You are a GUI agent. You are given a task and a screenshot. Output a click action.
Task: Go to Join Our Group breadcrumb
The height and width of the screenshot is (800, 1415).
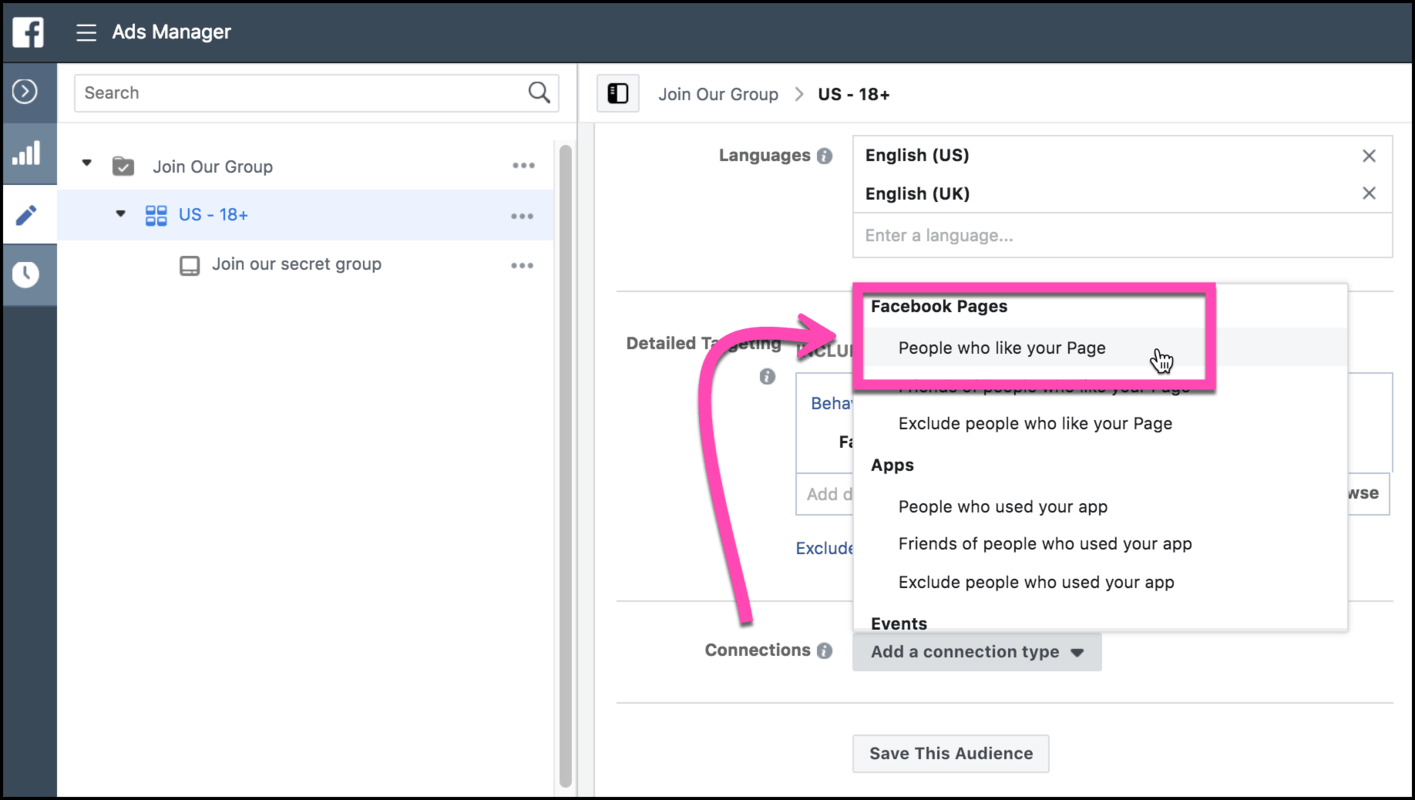pos(718,94)
